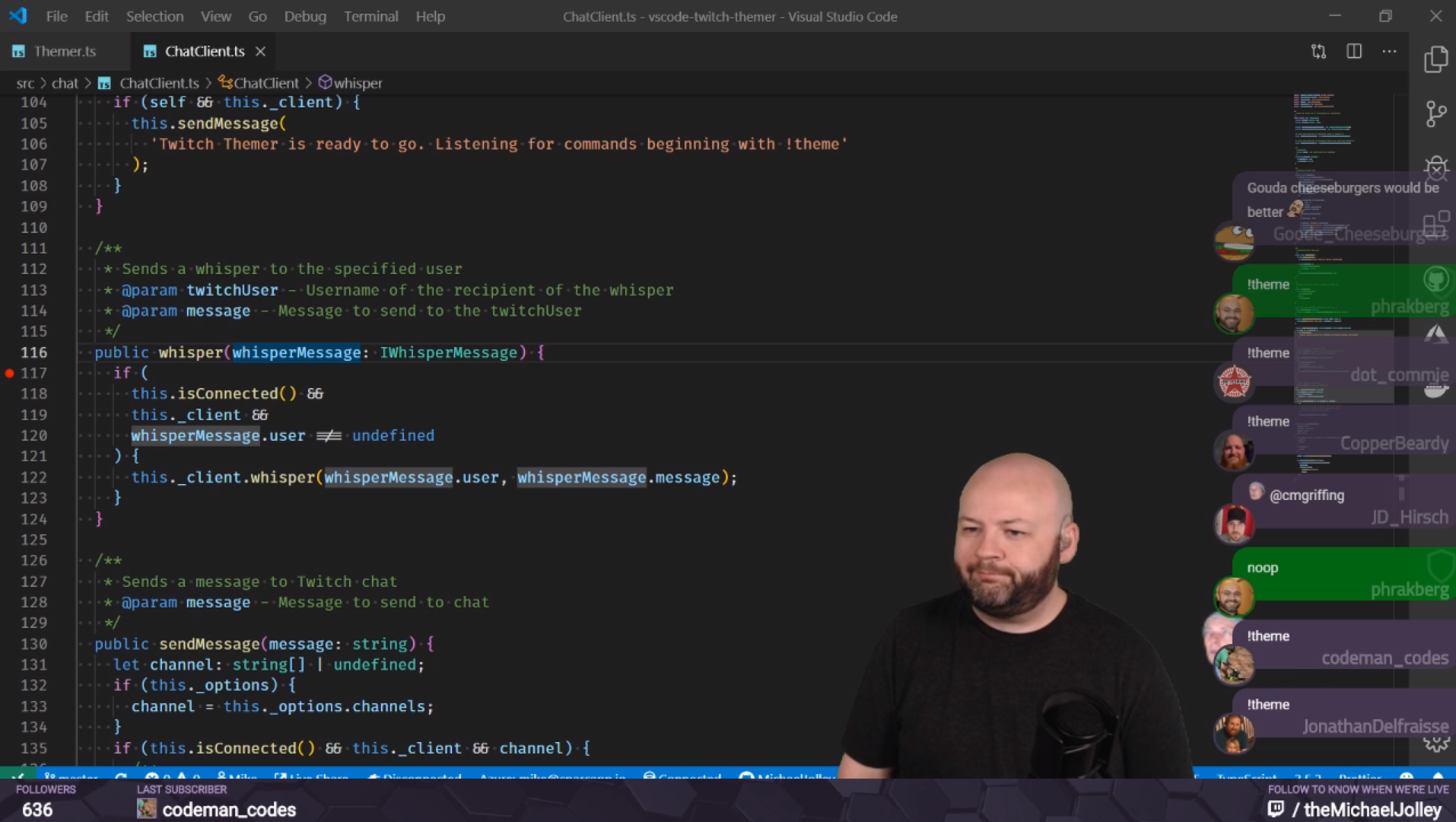Click the JonathanDelfraisse chat avatar
This screenshot has width=1456, height=822.
1234,734
